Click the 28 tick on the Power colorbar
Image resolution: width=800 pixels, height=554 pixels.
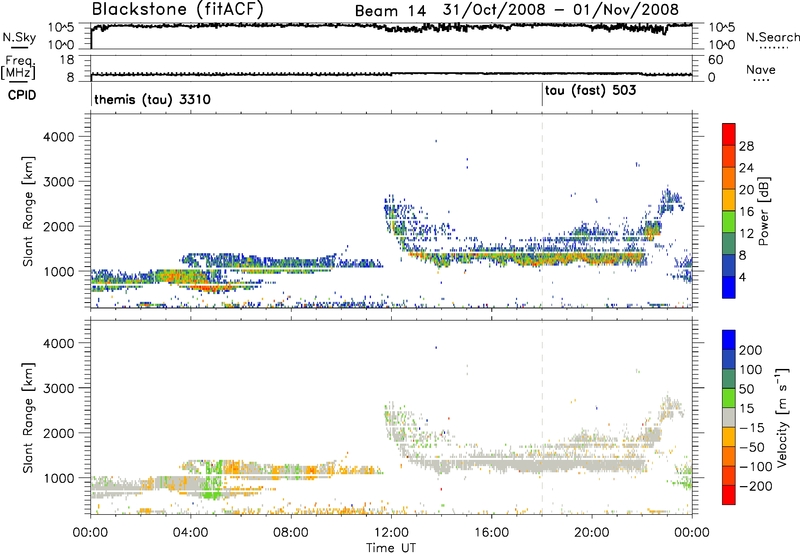746,146
